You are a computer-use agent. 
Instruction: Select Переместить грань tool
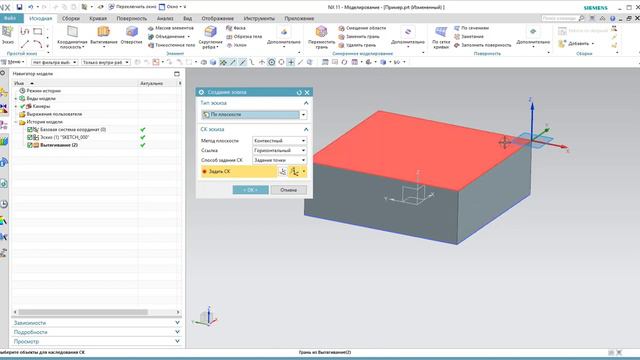(x=322, y=37)
